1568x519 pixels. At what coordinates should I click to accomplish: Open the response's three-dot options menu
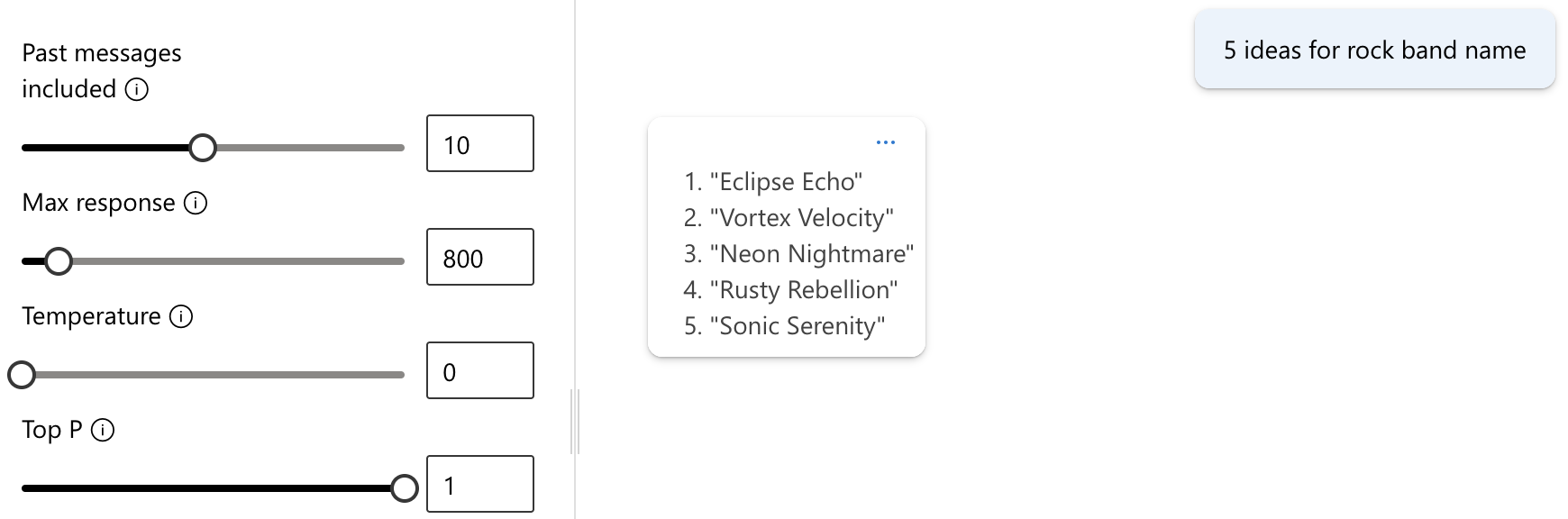(x=886, y=142)
